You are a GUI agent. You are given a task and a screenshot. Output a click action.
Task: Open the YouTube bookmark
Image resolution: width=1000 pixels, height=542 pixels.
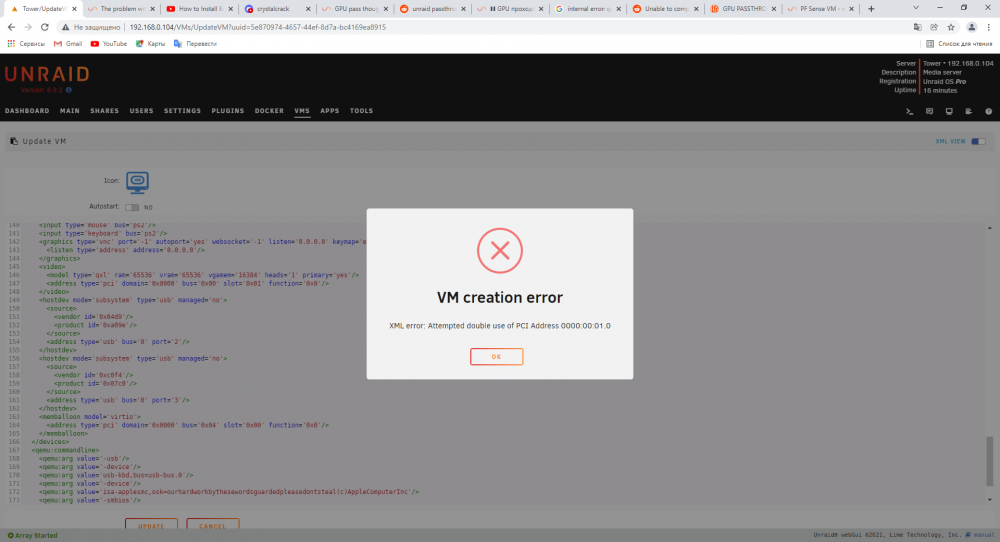click(108, 44)
